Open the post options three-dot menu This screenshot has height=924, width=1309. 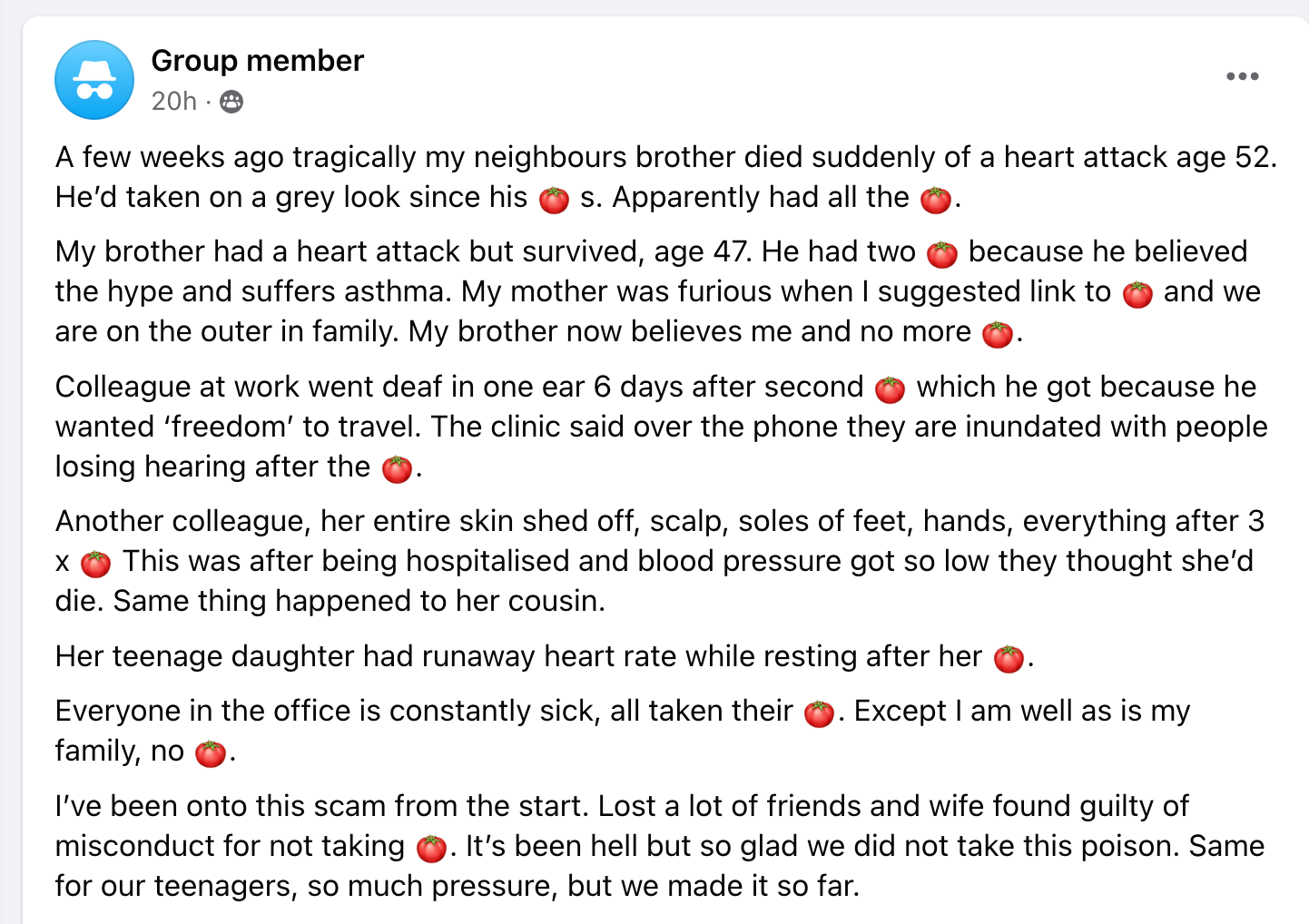(x=1242, y=76)
